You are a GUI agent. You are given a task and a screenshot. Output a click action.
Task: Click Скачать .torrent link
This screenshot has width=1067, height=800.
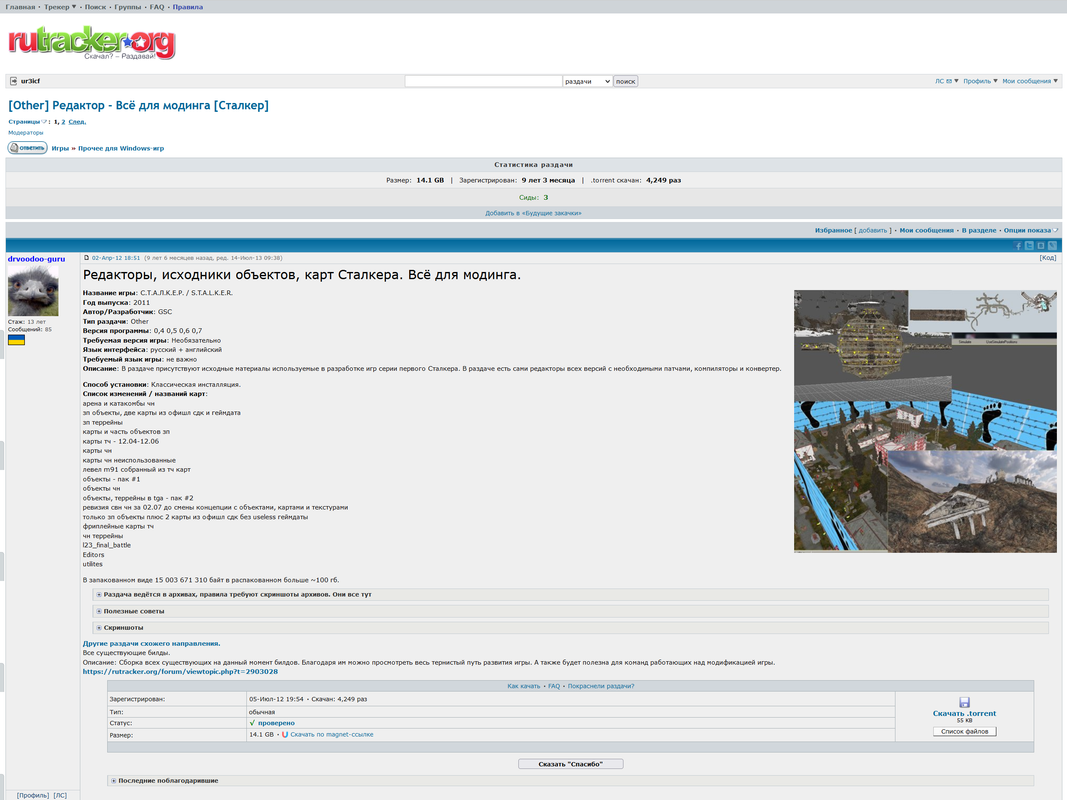tap(964, 714)
